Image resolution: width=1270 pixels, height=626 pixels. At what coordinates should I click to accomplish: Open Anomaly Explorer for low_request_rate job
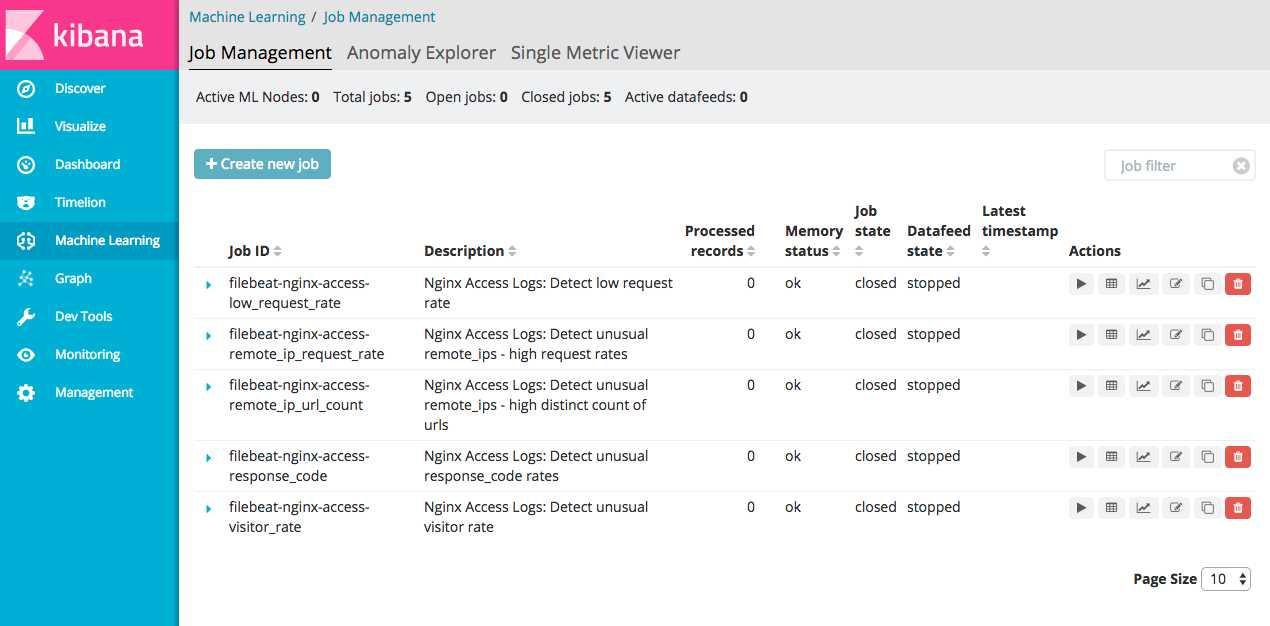[1110, 284]
